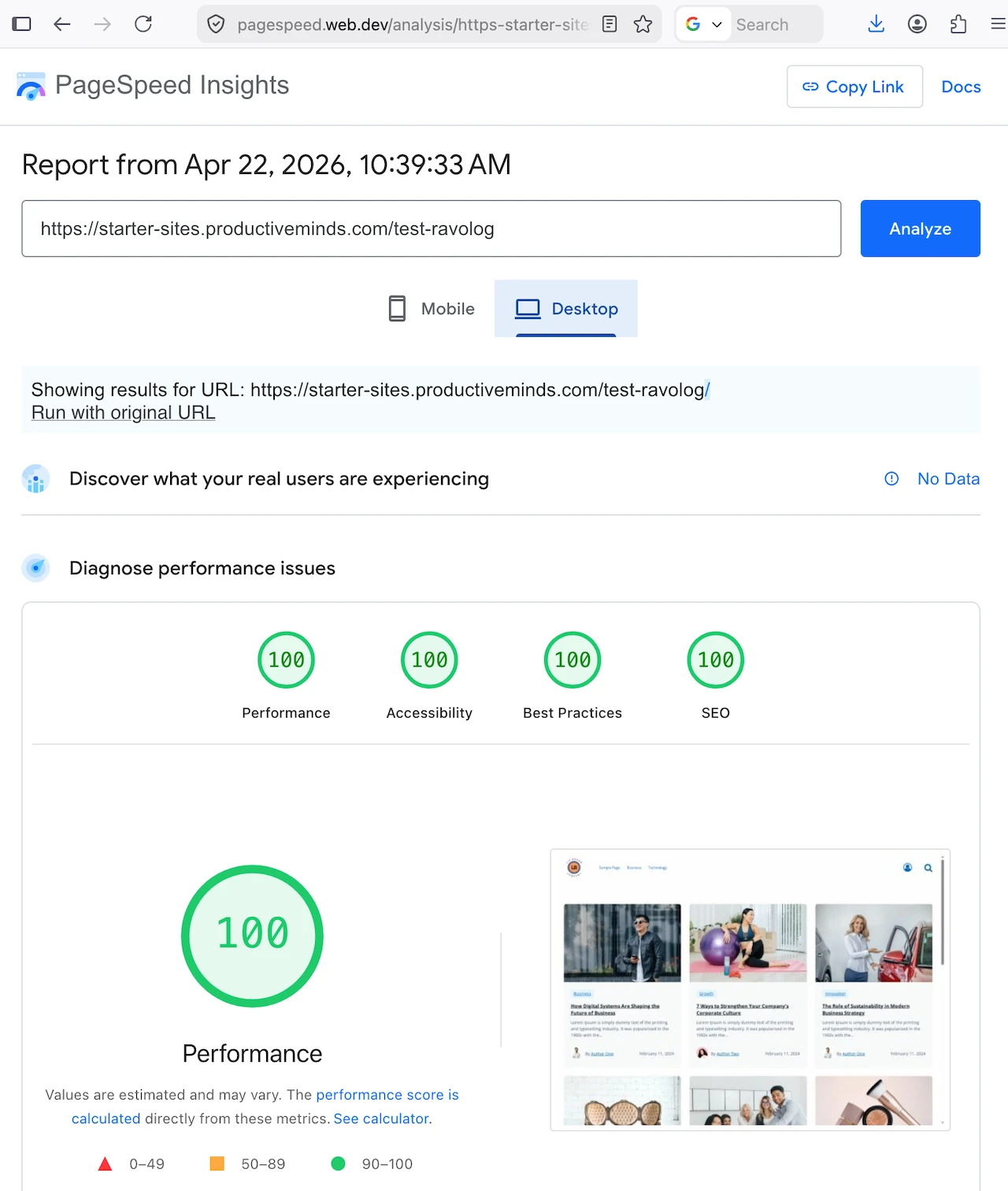Click the real users experience icon
The width and height of the screenshot is (1008, 1191).
coord(36,479)
